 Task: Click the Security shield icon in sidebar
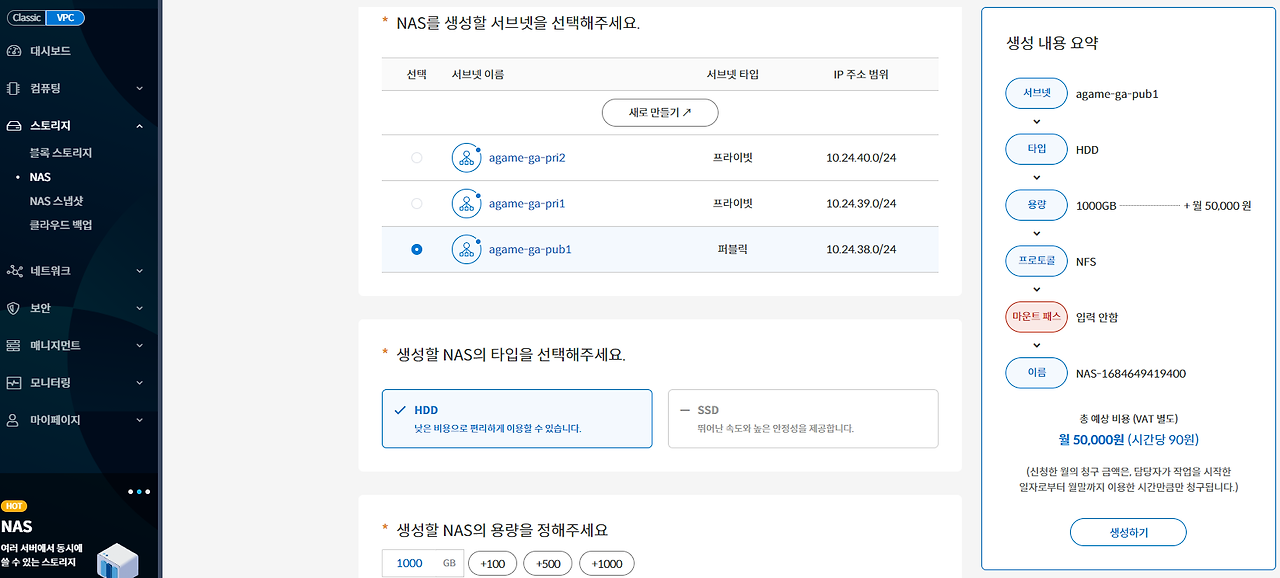point(14,308)
